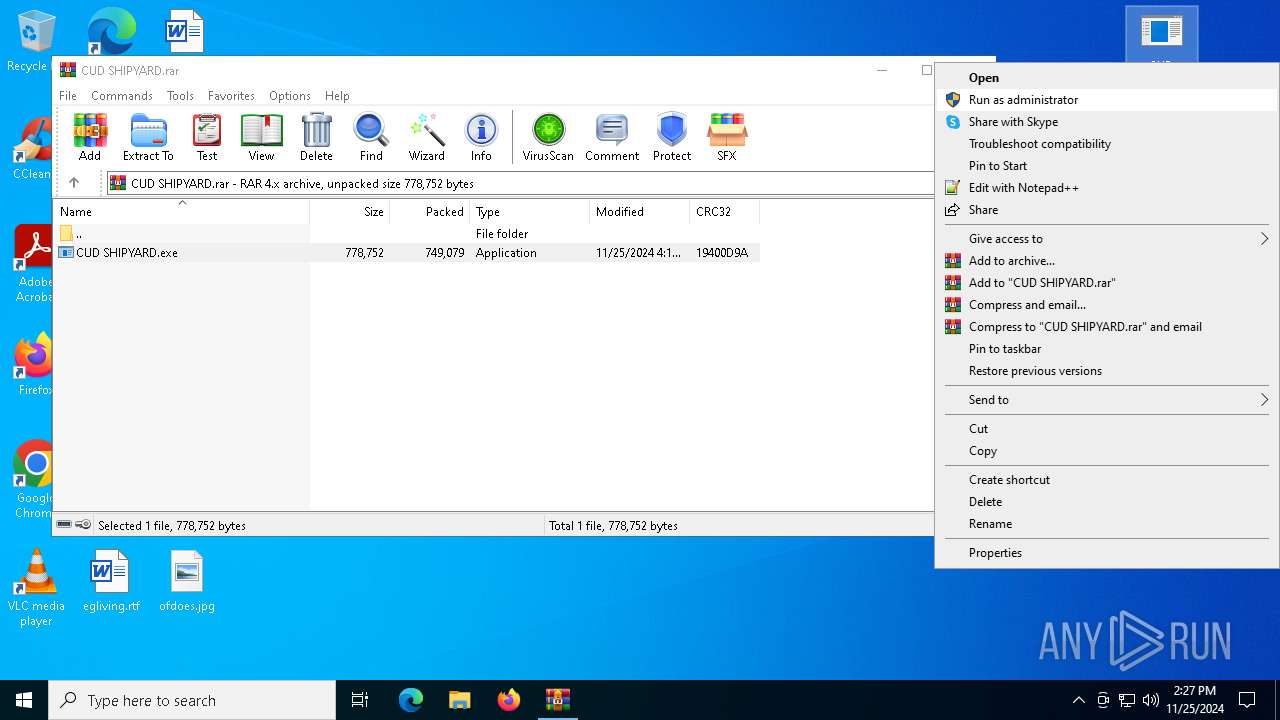Screen dimensions: 1280x720
Task: Select the Firefox desktop icon
Action: coord(33,365)
